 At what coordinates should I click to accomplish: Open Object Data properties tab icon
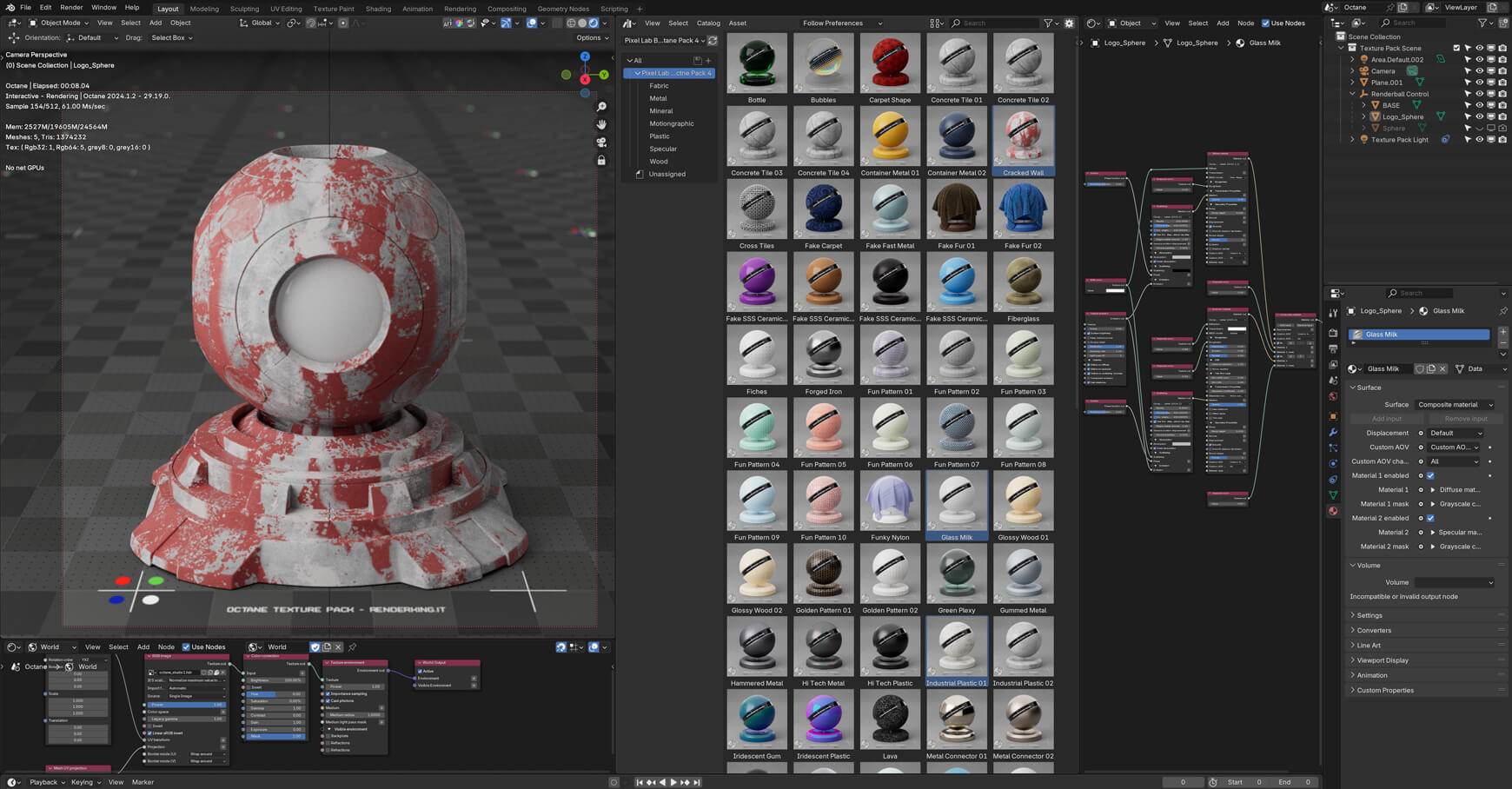click(x=1333, y=495)
